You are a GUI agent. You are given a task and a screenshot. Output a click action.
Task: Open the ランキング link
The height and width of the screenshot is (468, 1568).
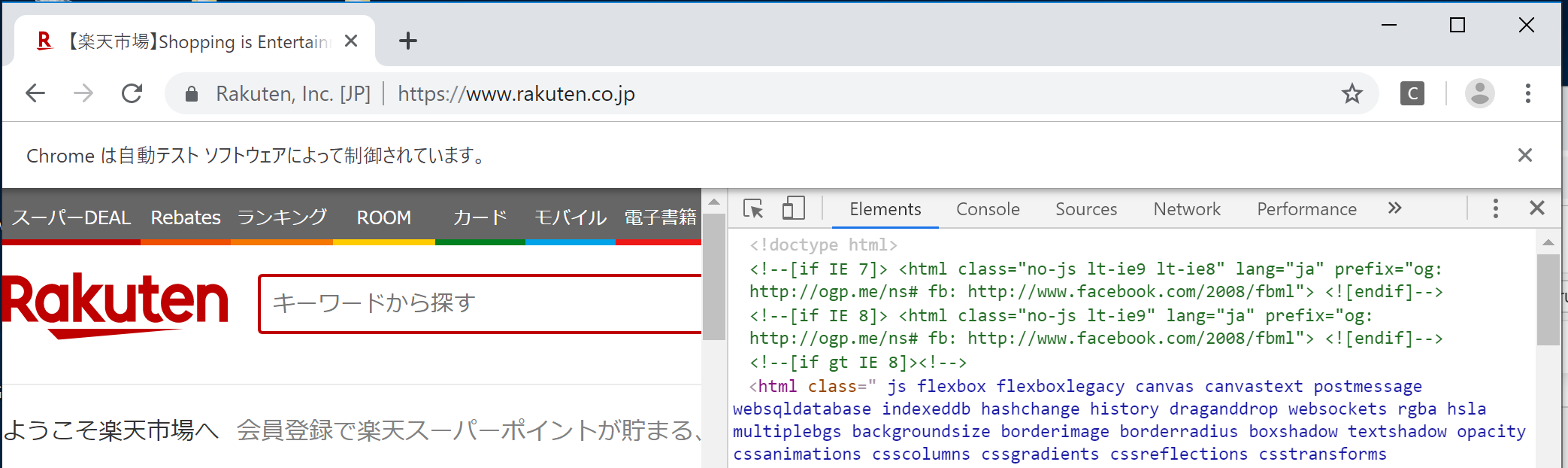coord(283,217)
